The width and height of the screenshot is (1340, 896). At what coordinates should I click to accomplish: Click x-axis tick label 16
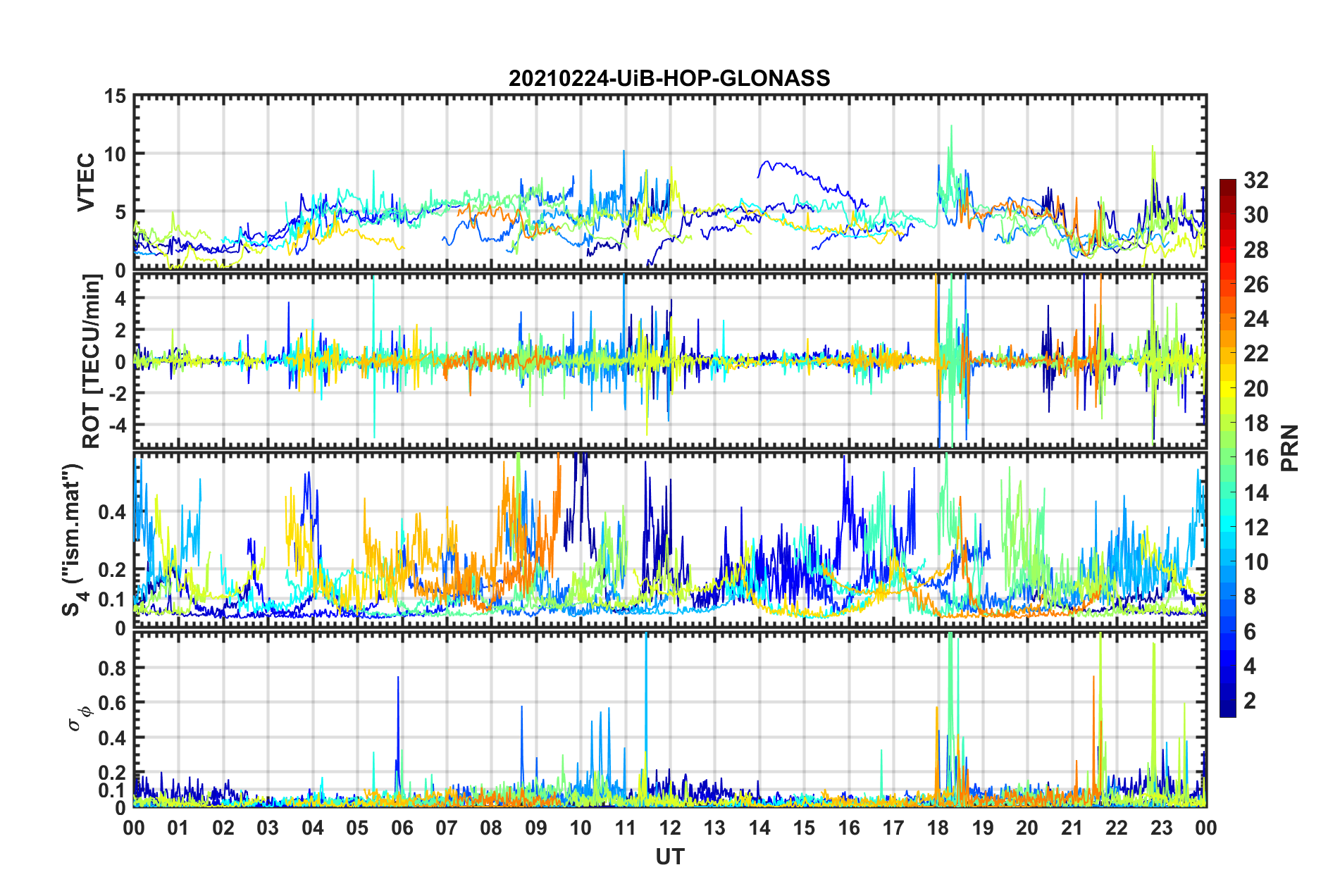[849, 827]
